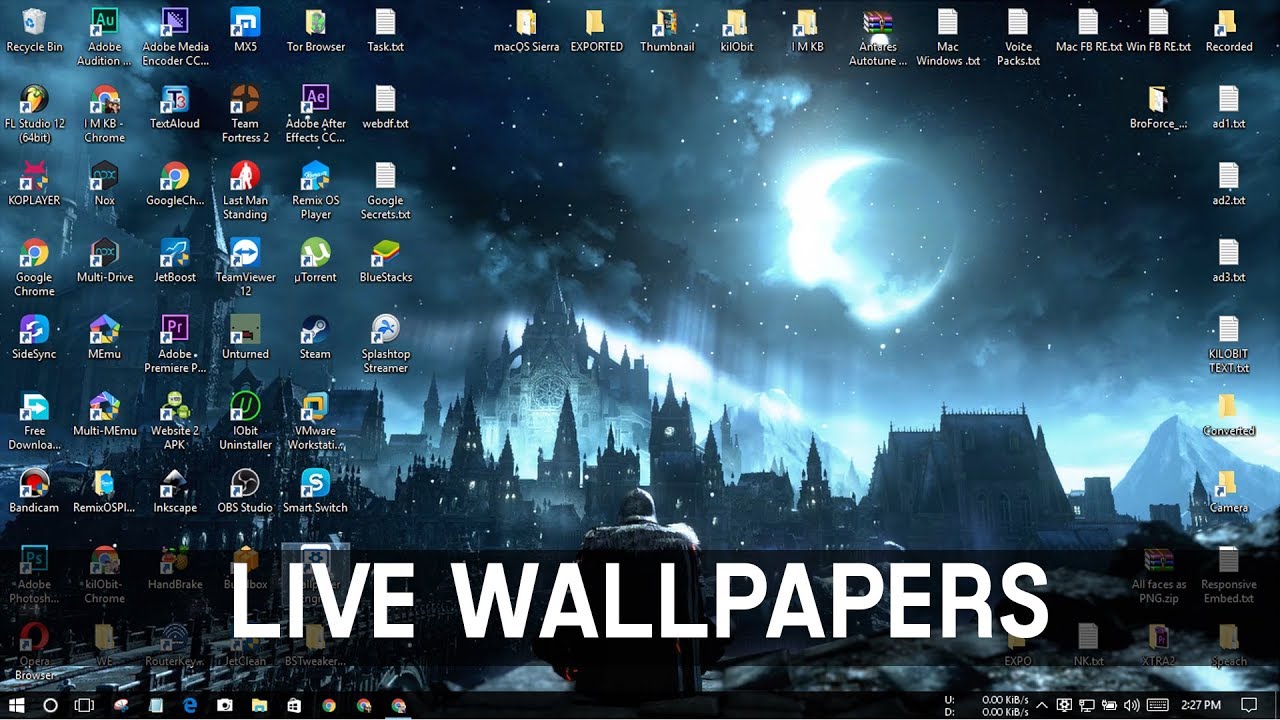Viewport: 1280px width, 720px height.
Task: Launch TextAloud from the desktop
Action: (175, 107)
